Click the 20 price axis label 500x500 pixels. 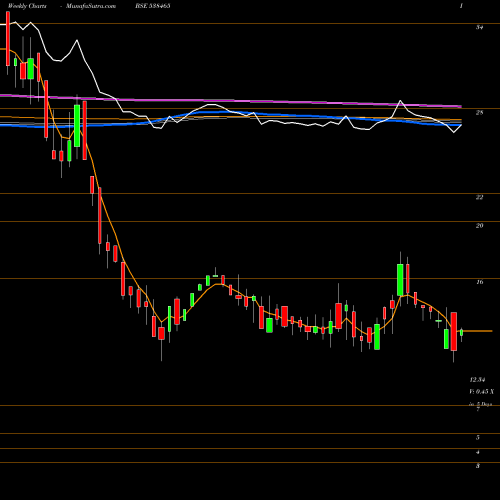479,226
